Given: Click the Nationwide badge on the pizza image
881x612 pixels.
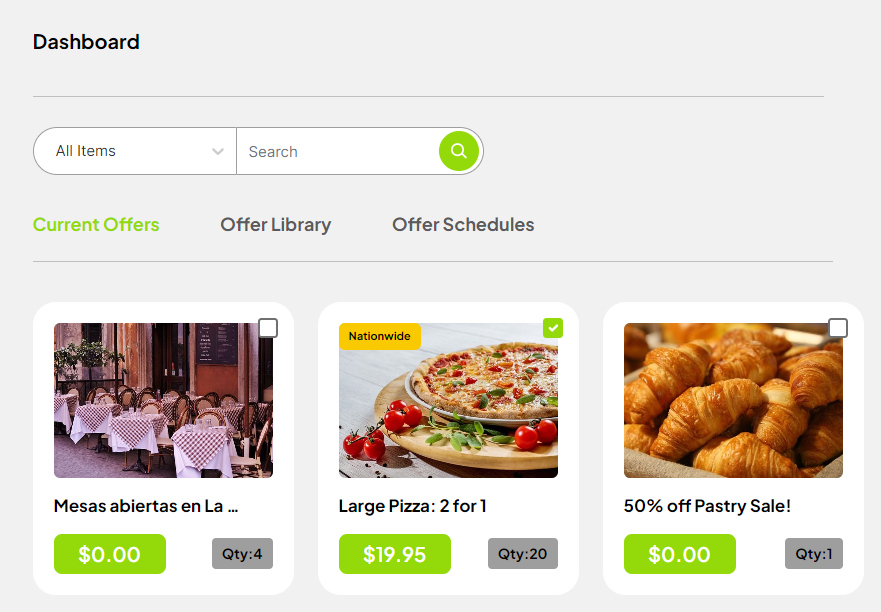Looking at the screenshot, I should coord(380,336).
